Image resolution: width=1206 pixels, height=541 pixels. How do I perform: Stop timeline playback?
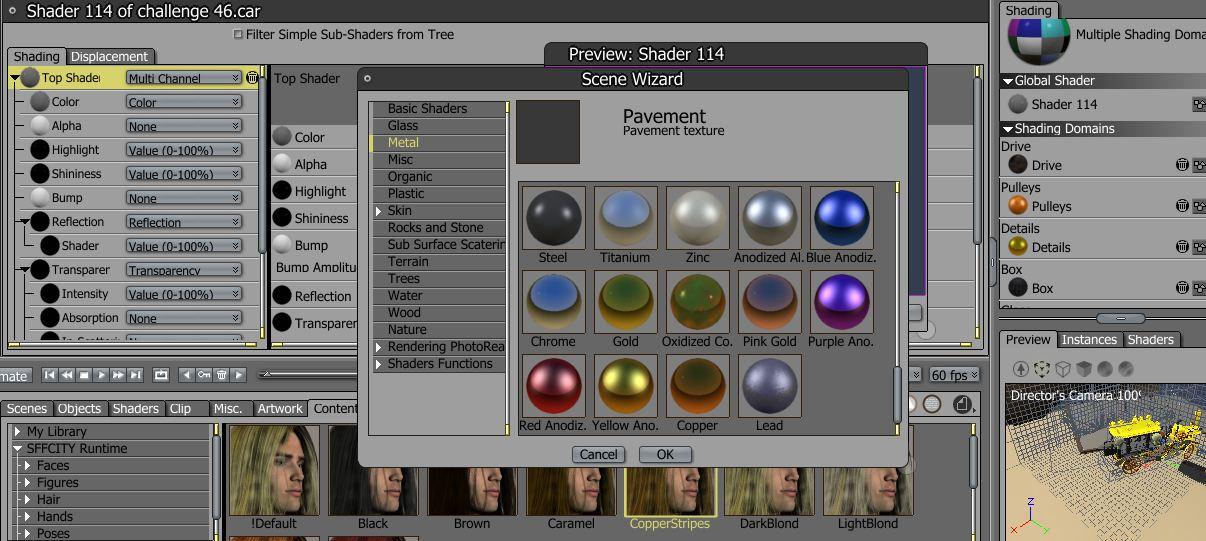point(84,375)
